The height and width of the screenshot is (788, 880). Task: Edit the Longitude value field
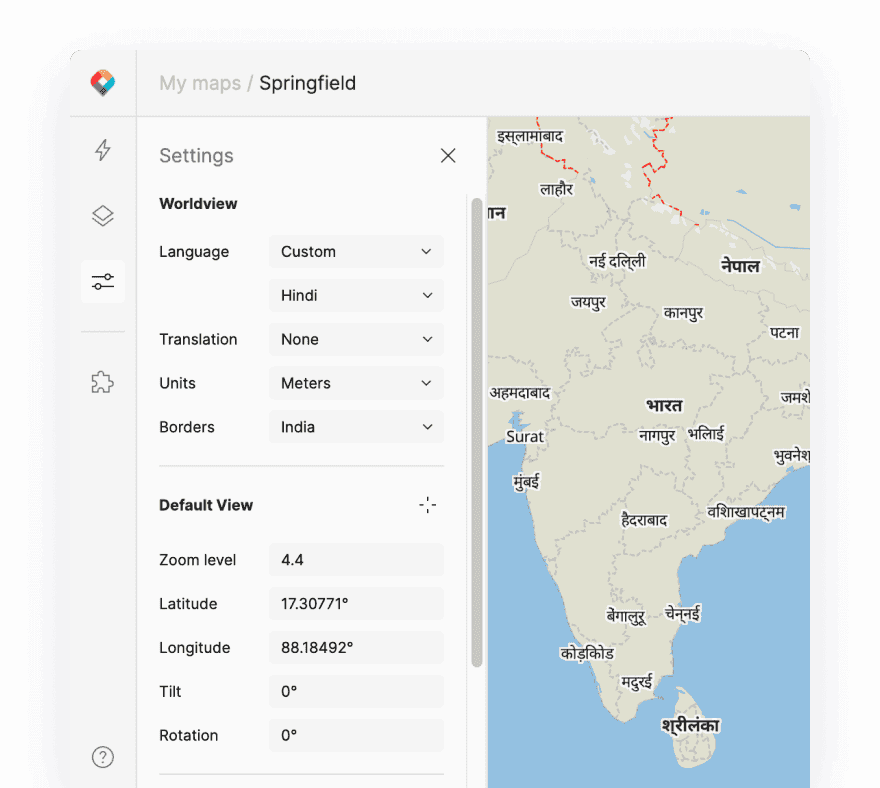coord(356,647)
